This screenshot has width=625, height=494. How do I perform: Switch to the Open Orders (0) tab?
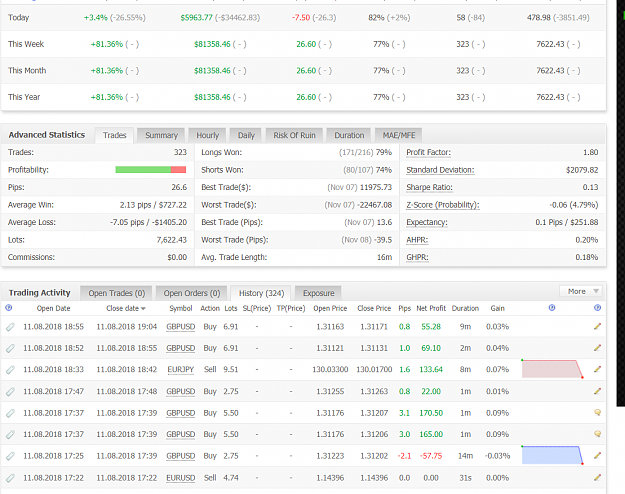point(192,293)
